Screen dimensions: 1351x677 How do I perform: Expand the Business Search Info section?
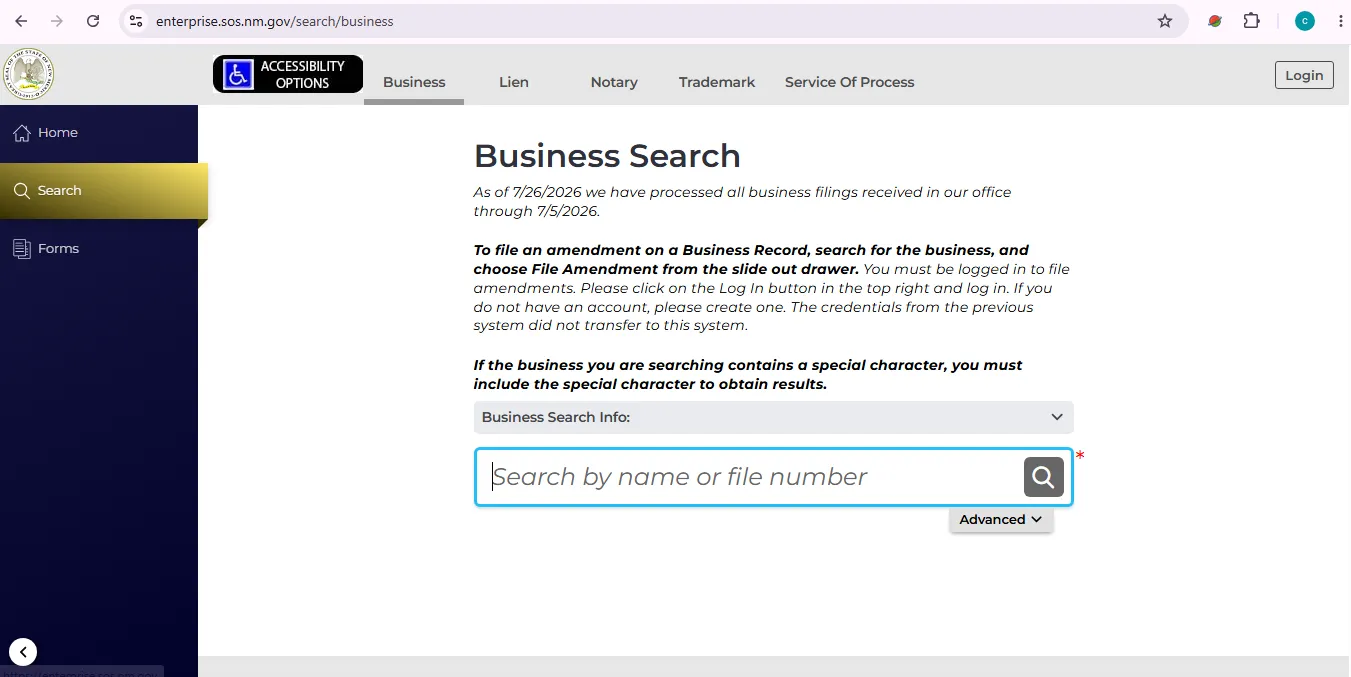coord(773,417)
